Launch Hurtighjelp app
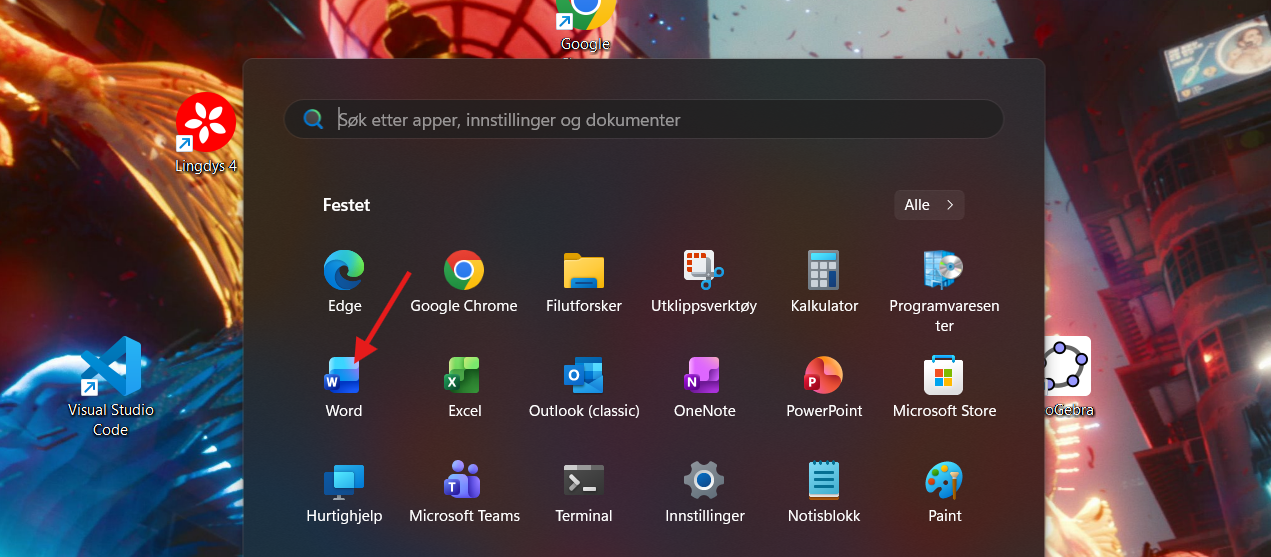The height and width of the screenshot is (557, 1271). coord(344,481)
